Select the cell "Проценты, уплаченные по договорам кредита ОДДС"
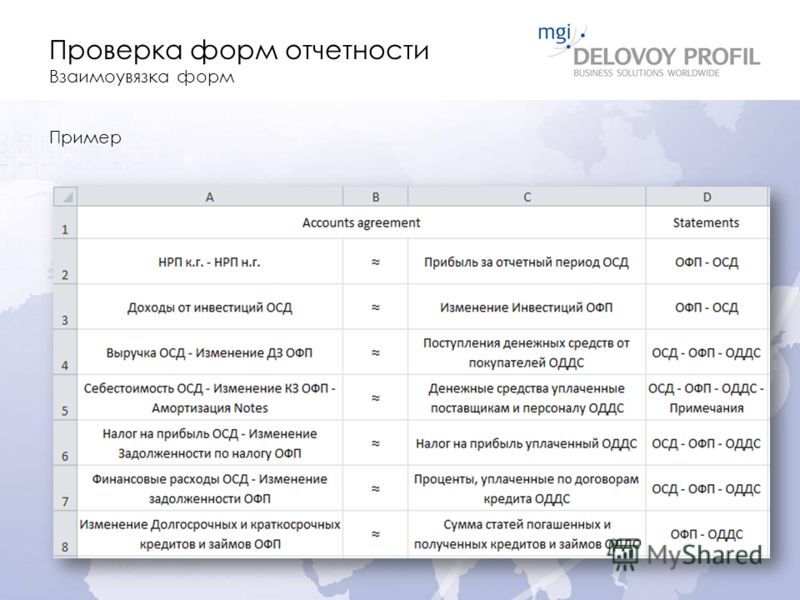The height and width of the screenshot is (600, 800). 527,489
